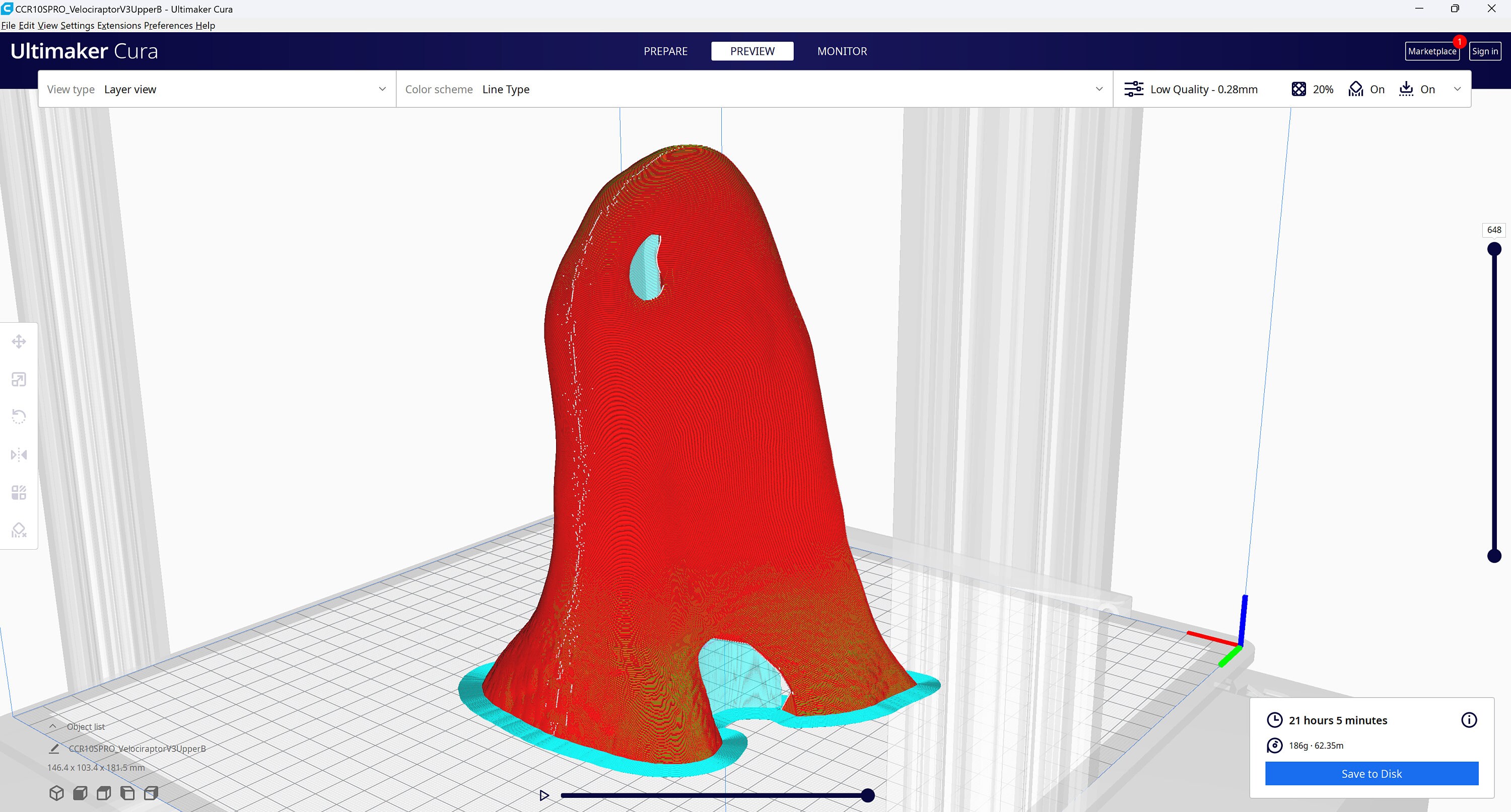This screenshot has width=1511, height=812.
Task: Select the Support Blocker tool
Action: (19, 530)
